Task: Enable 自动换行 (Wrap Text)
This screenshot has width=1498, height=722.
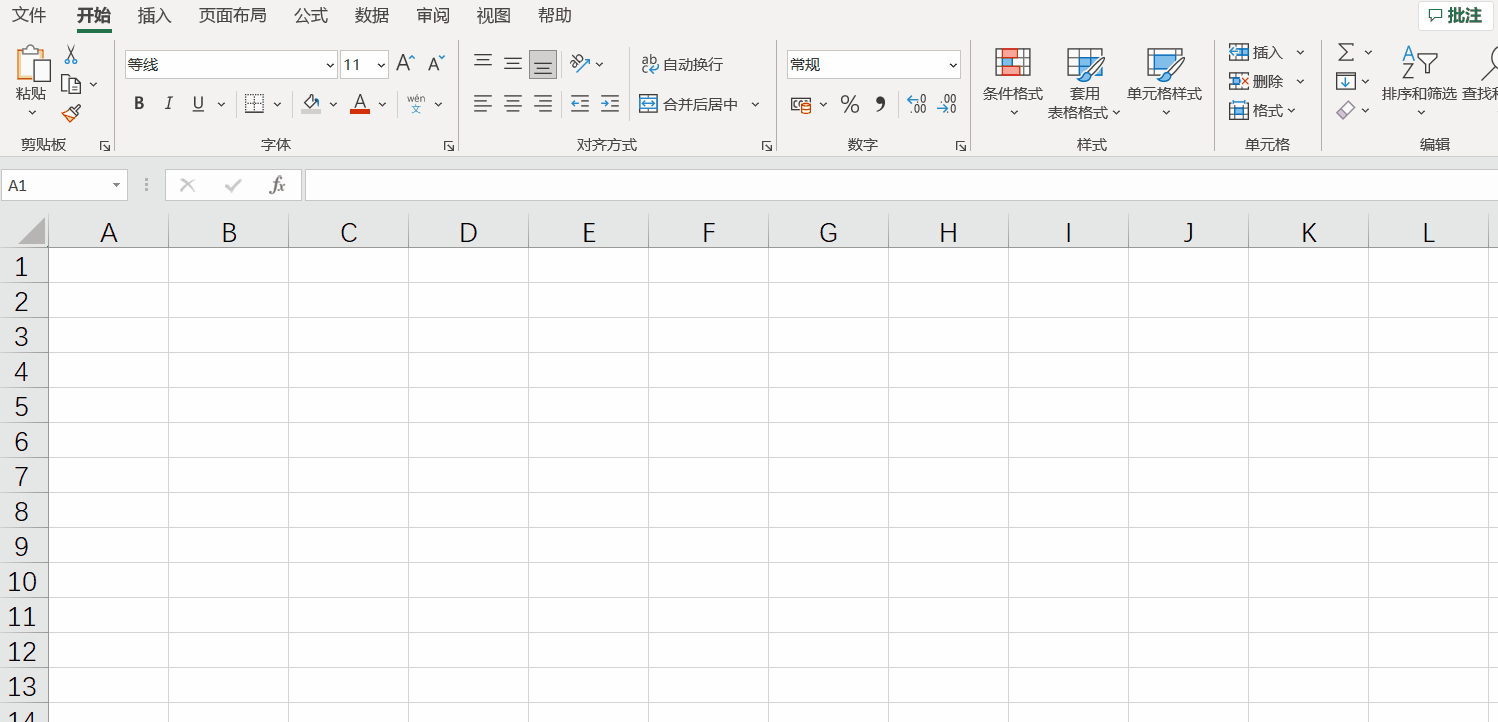Action: [684, 63]
